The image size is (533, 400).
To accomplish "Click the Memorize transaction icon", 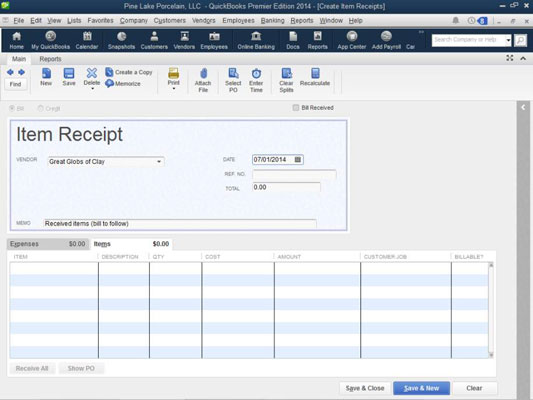I will click(x=109, y=83).
